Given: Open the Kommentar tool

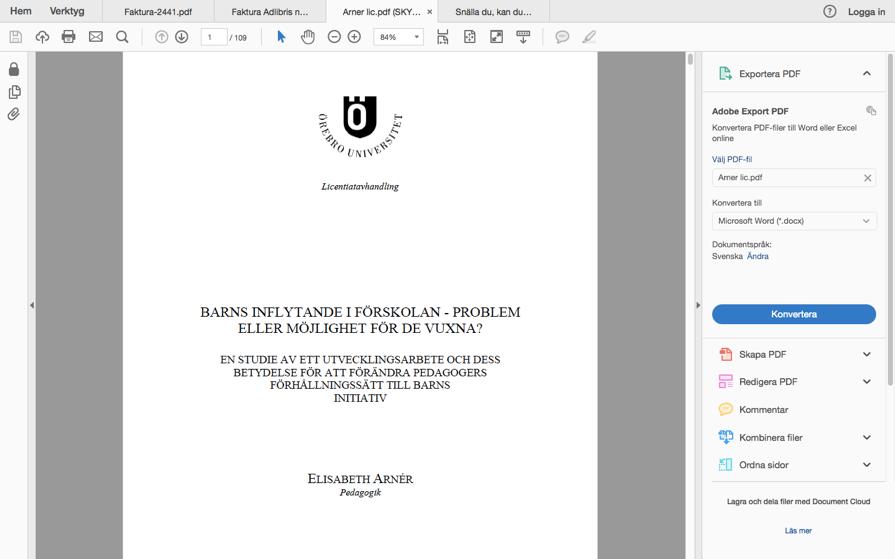Looking at the screenshot, I should [x=763, y=409].
